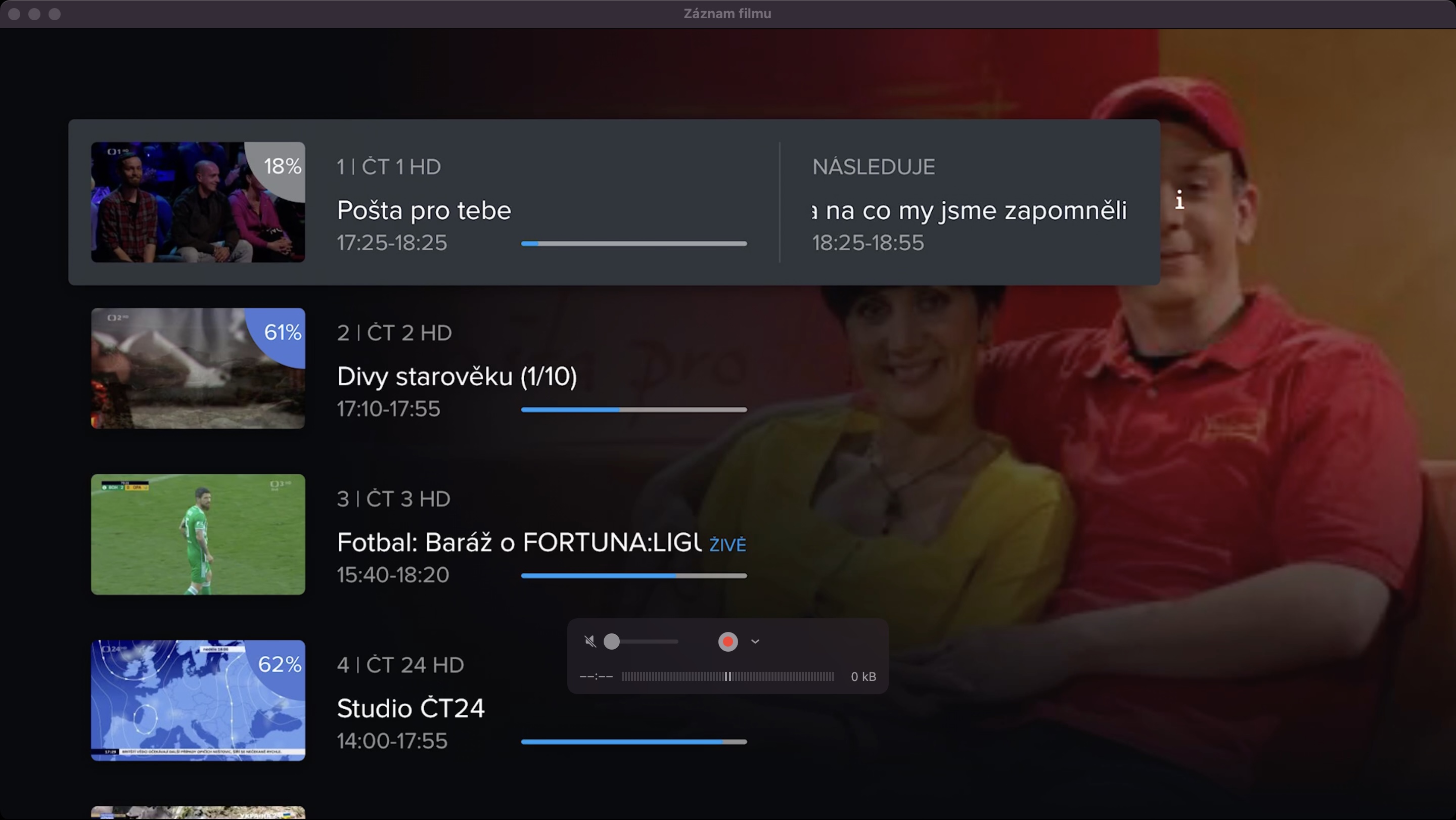Select Divy starověku (1/10) program
The image size is (1456, 820).
[457, 376]
